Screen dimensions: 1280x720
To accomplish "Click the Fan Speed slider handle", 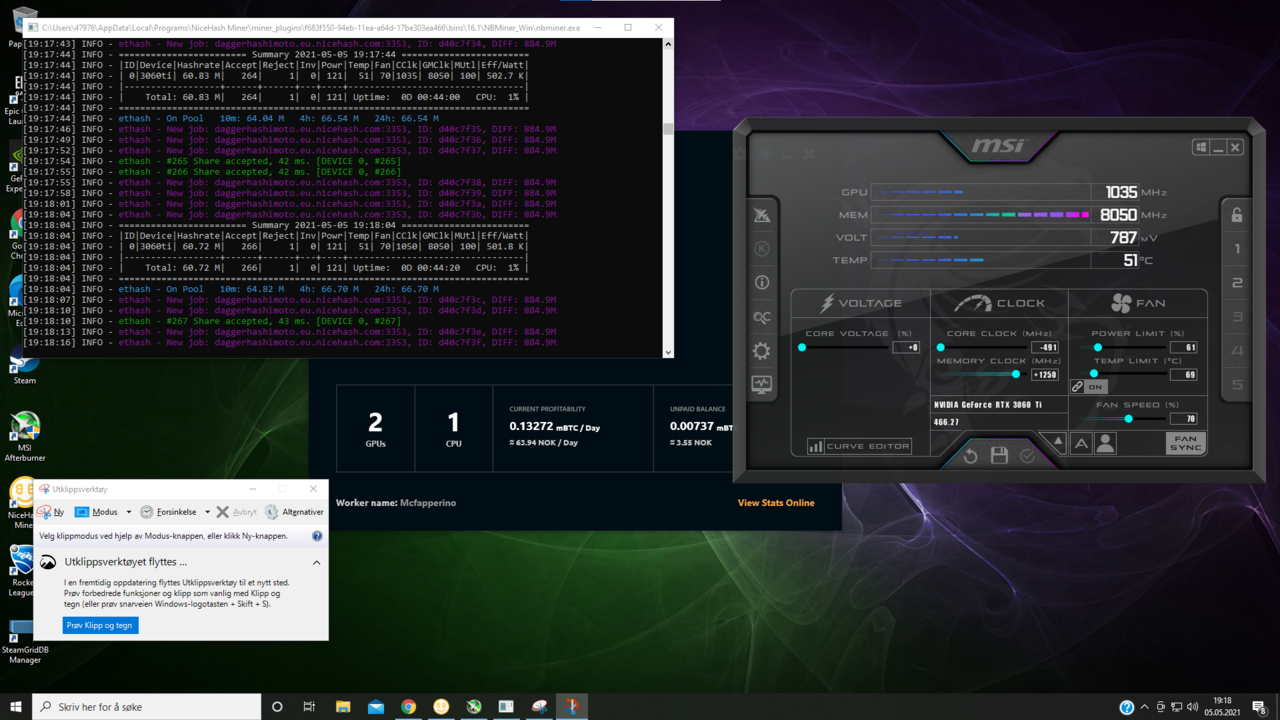I will click(x=1129, y=419).
